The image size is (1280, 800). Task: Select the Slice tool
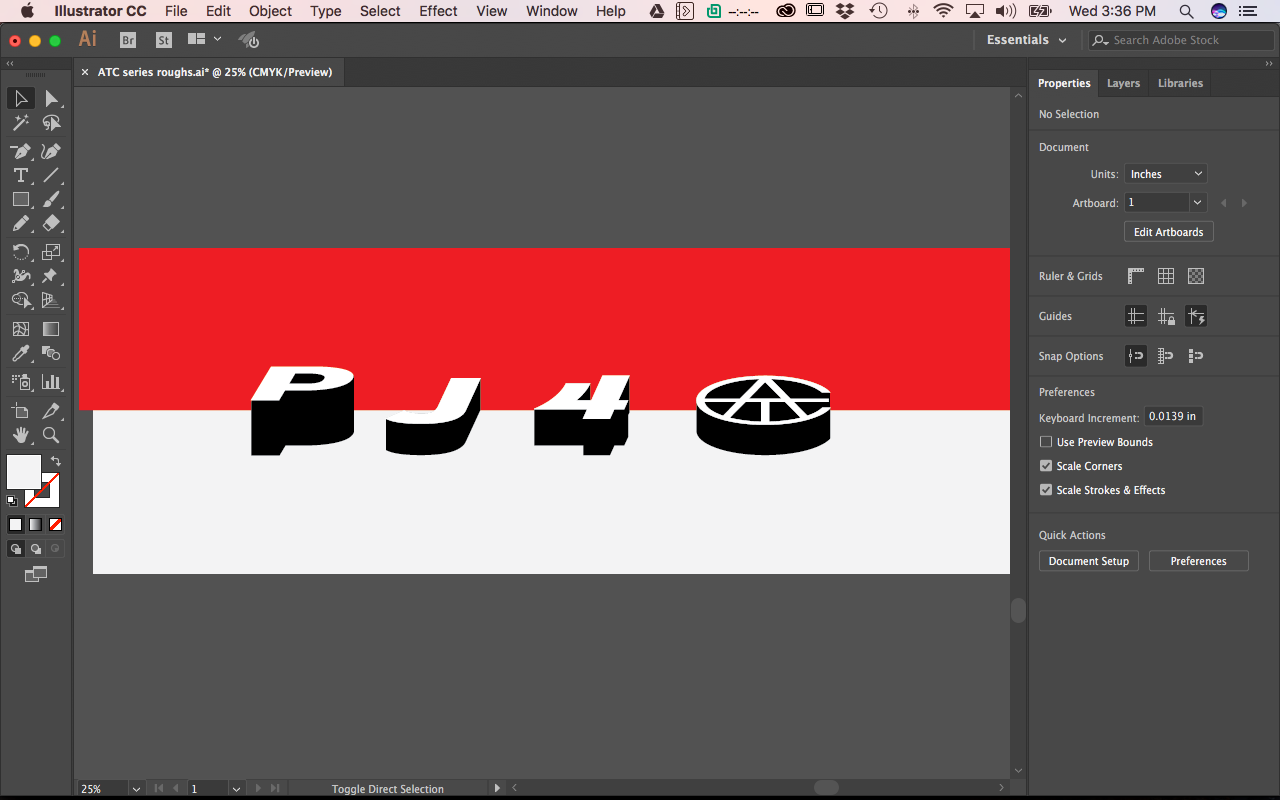pyautogui.click(x=51, y=411)
